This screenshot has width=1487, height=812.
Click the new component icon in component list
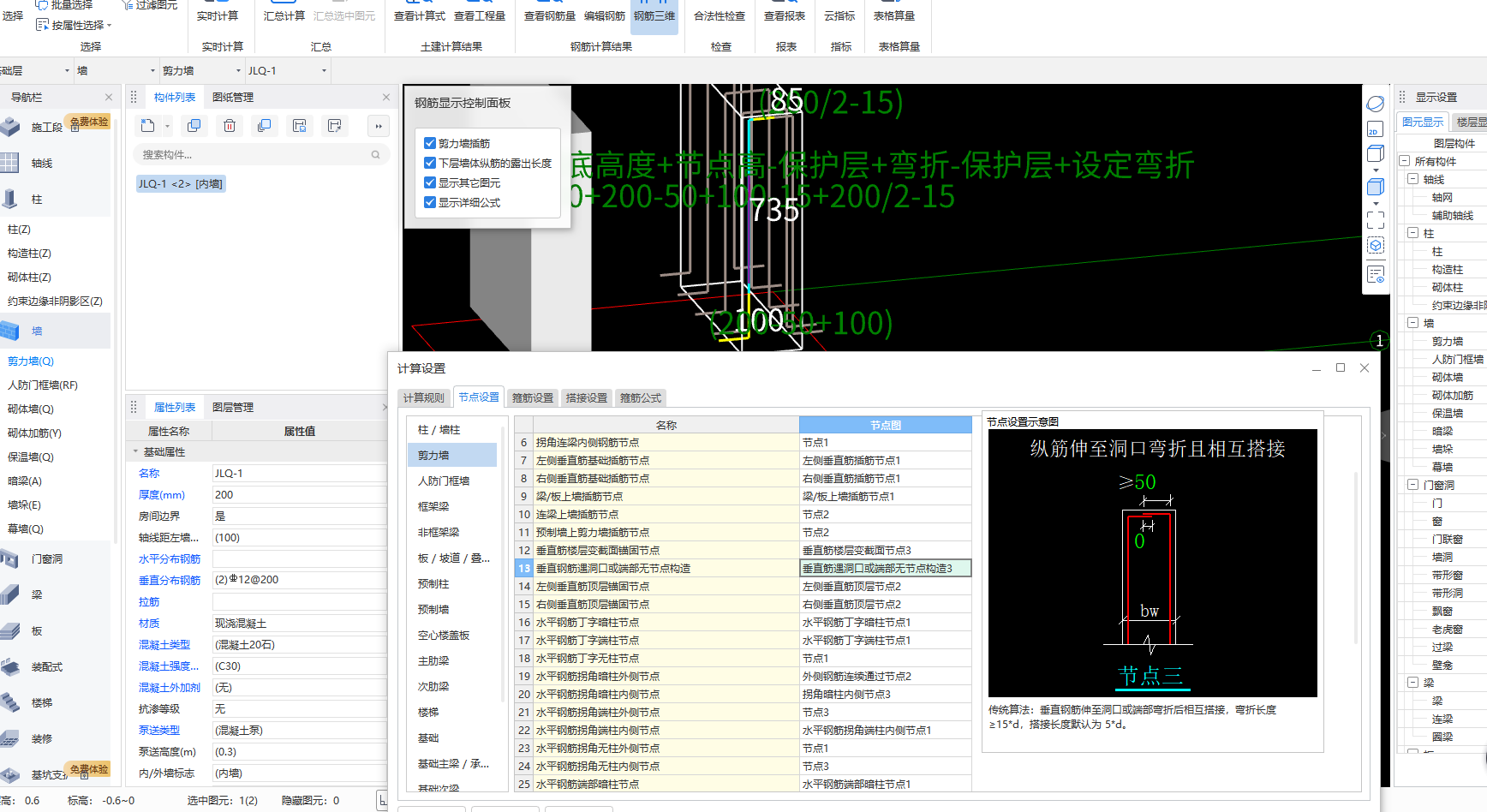pyautogui.click(x=148, y=126)
